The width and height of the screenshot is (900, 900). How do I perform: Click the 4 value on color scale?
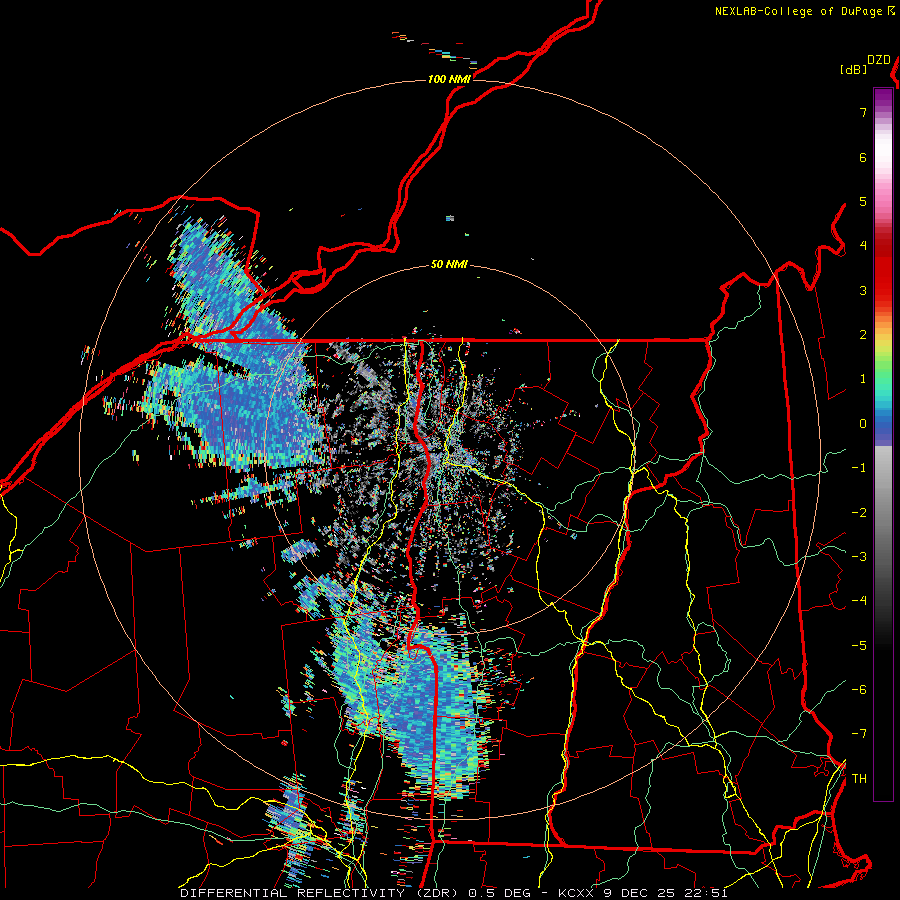tap(863, 246)
